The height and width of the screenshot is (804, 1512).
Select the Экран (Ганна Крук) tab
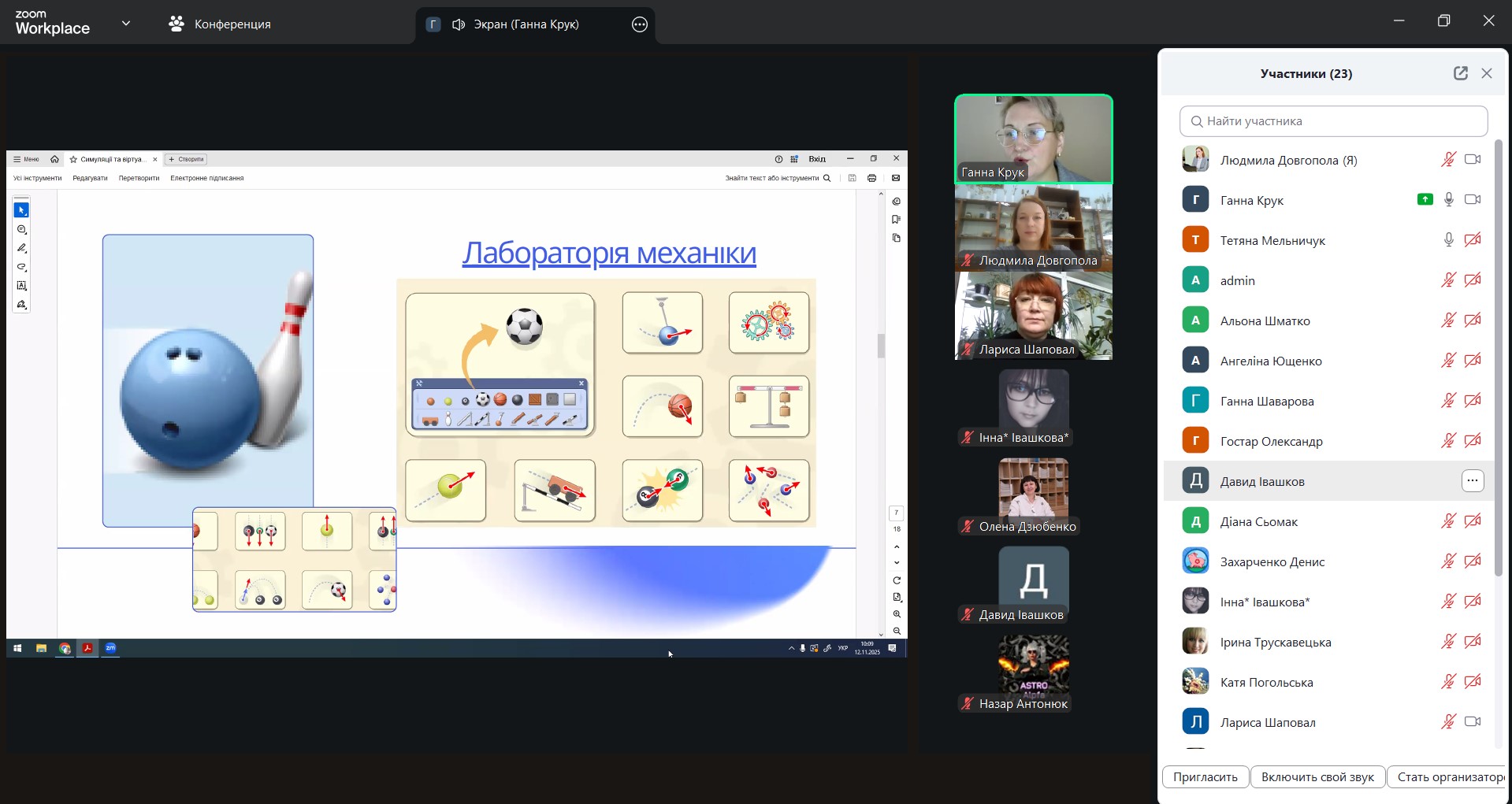coord(526,24)
